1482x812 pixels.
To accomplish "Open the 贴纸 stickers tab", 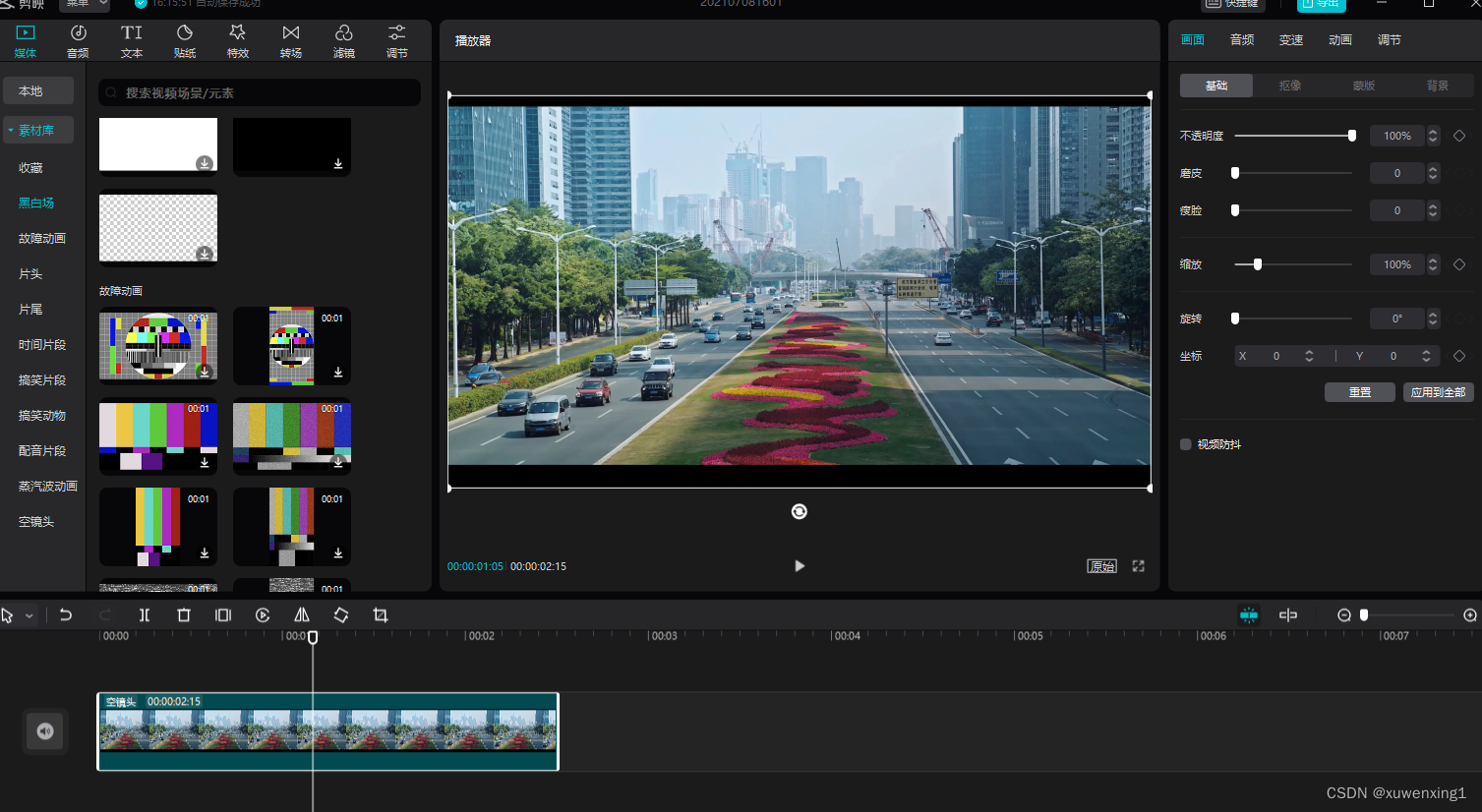I will 185,41.
